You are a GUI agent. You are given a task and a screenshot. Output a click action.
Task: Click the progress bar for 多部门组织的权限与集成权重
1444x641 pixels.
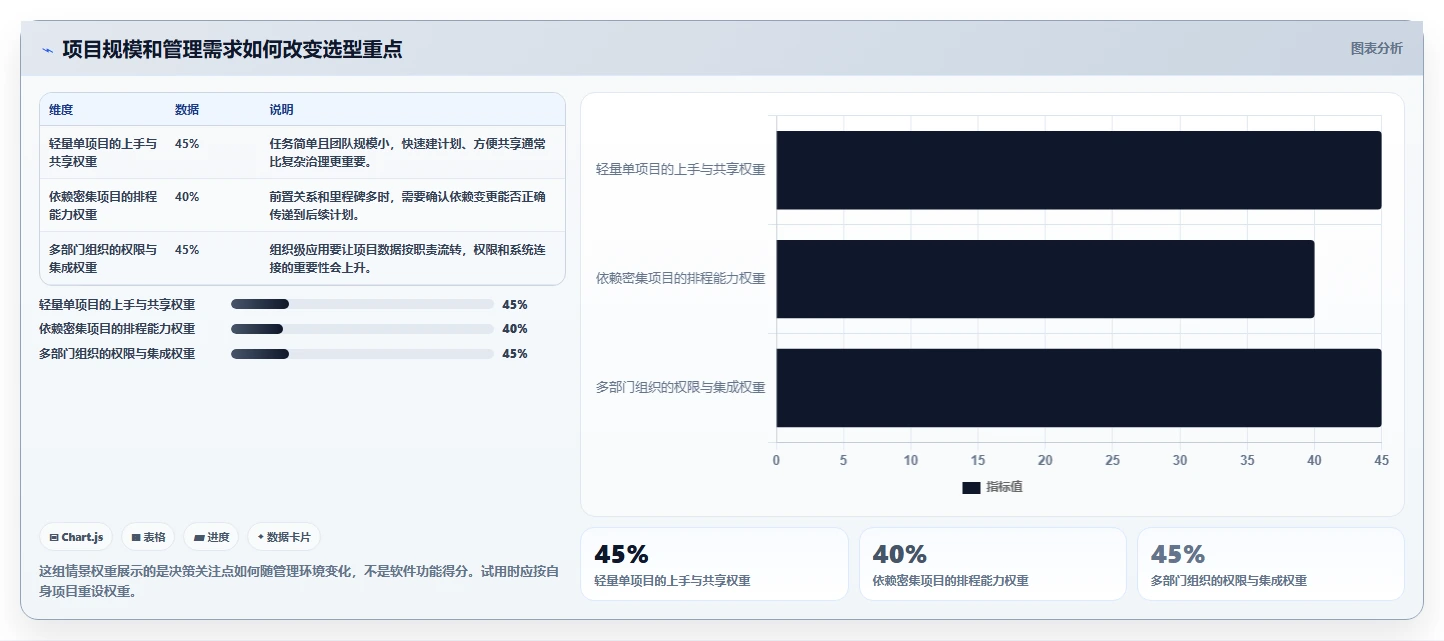coord(362,353)
